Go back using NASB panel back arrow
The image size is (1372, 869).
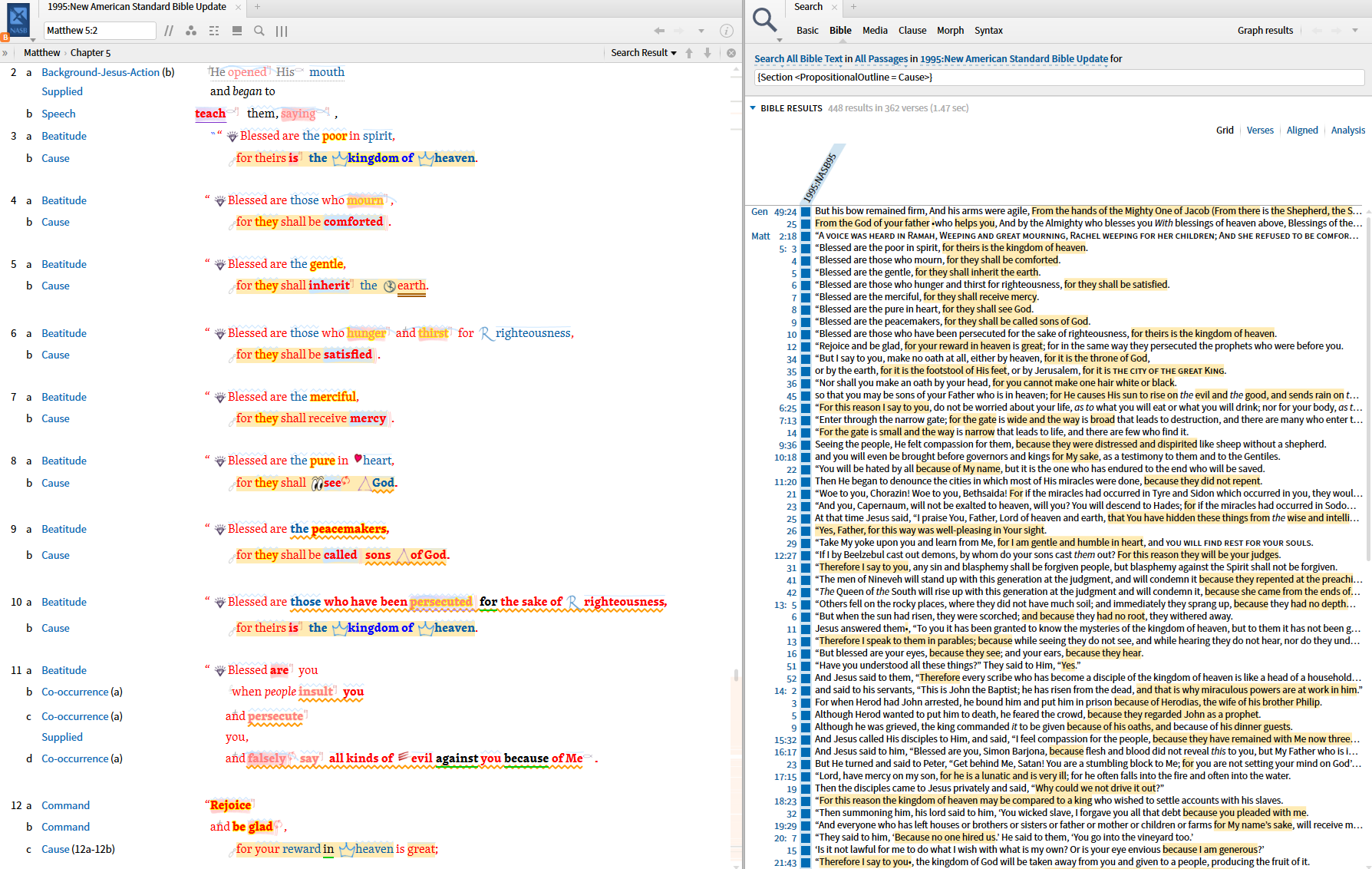point(659,31)
